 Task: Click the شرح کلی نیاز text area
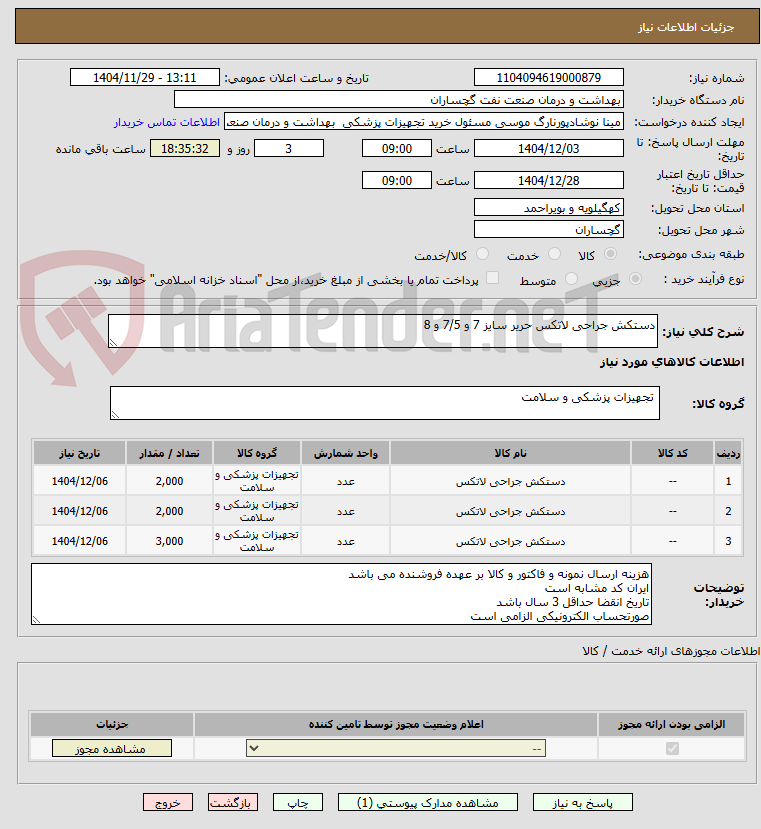(x=383, y=331)
